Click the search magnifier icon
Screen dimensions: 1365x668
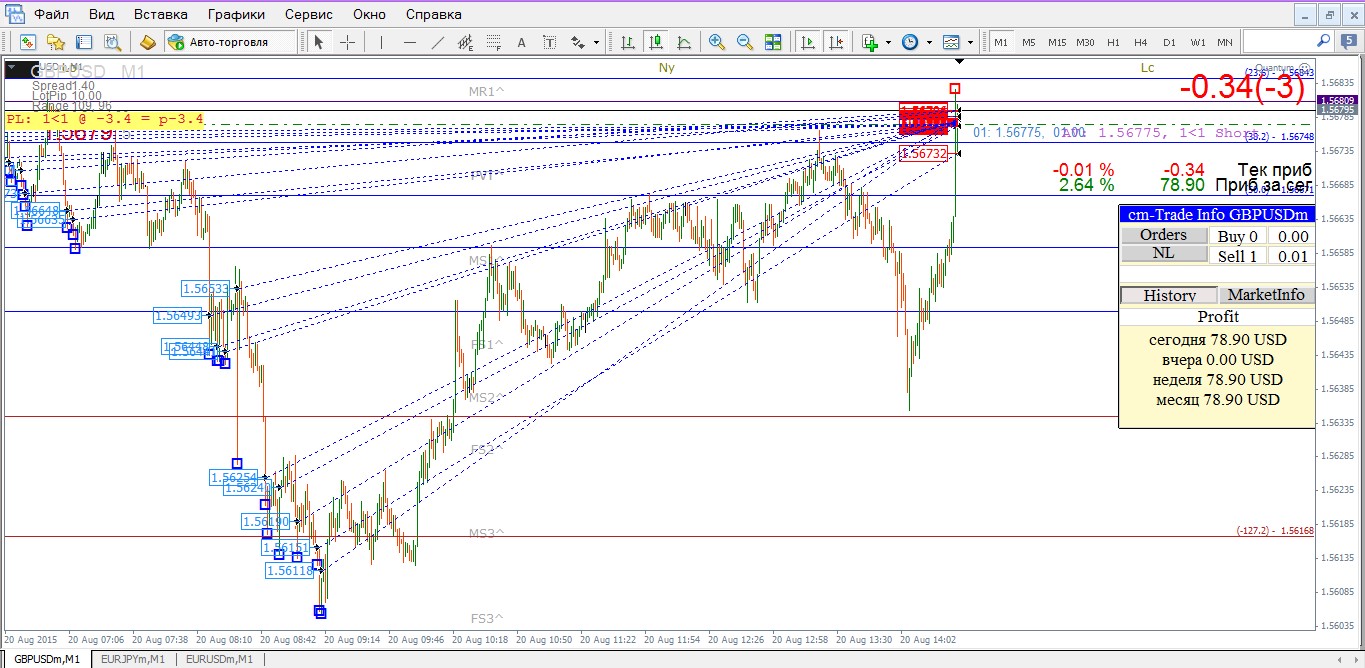[1323, 41]
